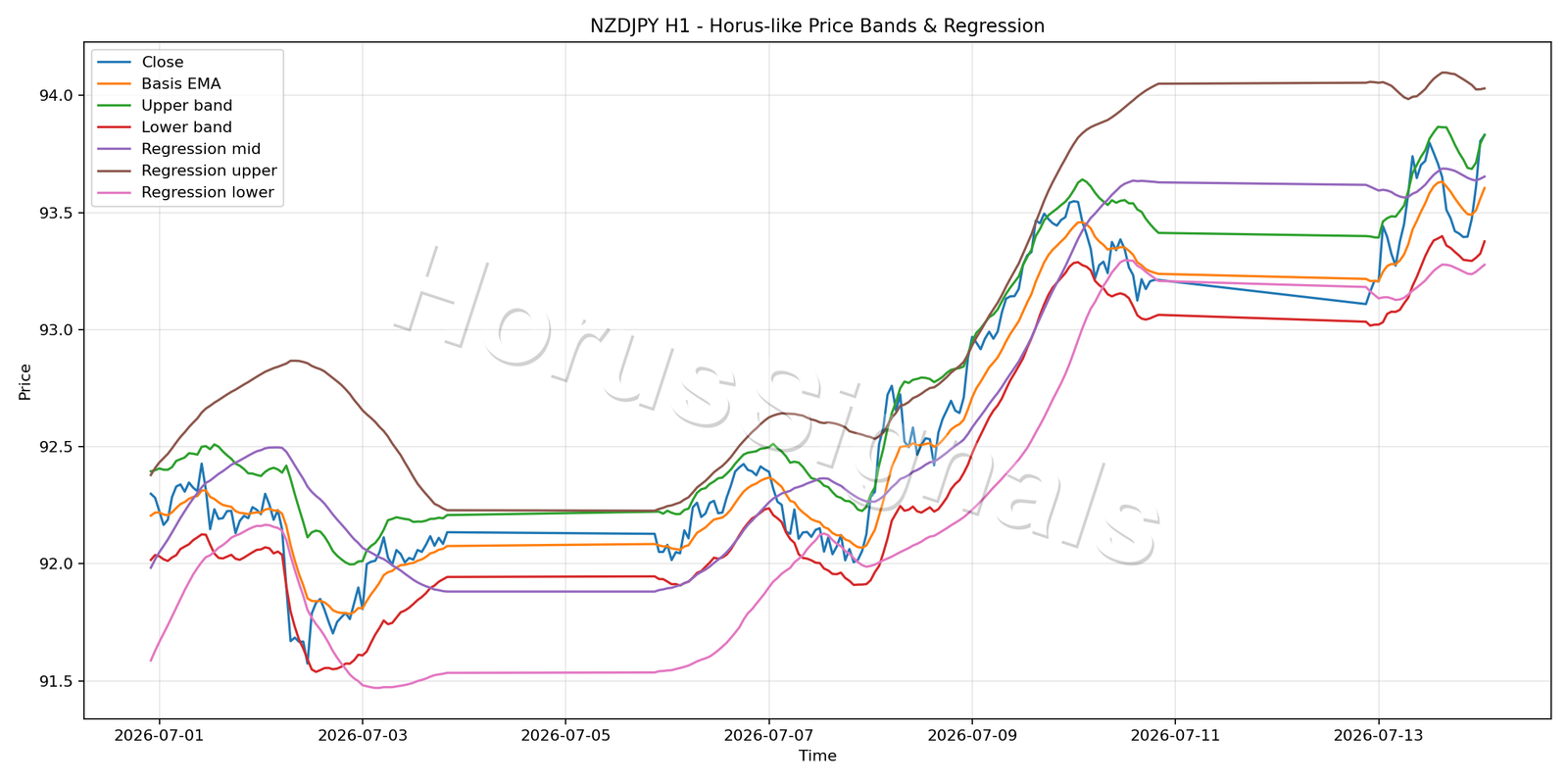The height and width of the screenshot is (784, 1568).
Task: Click the "Lower band" legend label
Action: click(x=186, y=127)
